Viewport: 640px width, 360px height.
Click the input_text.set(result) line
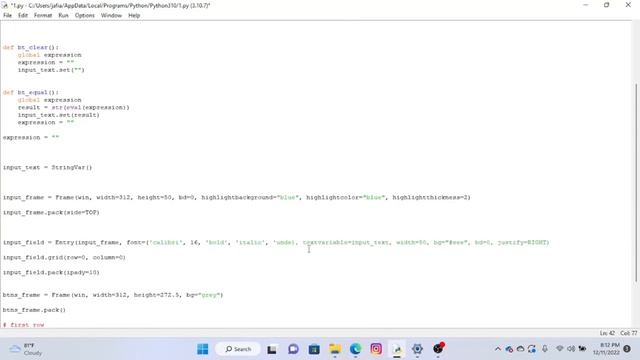point(58,115)
